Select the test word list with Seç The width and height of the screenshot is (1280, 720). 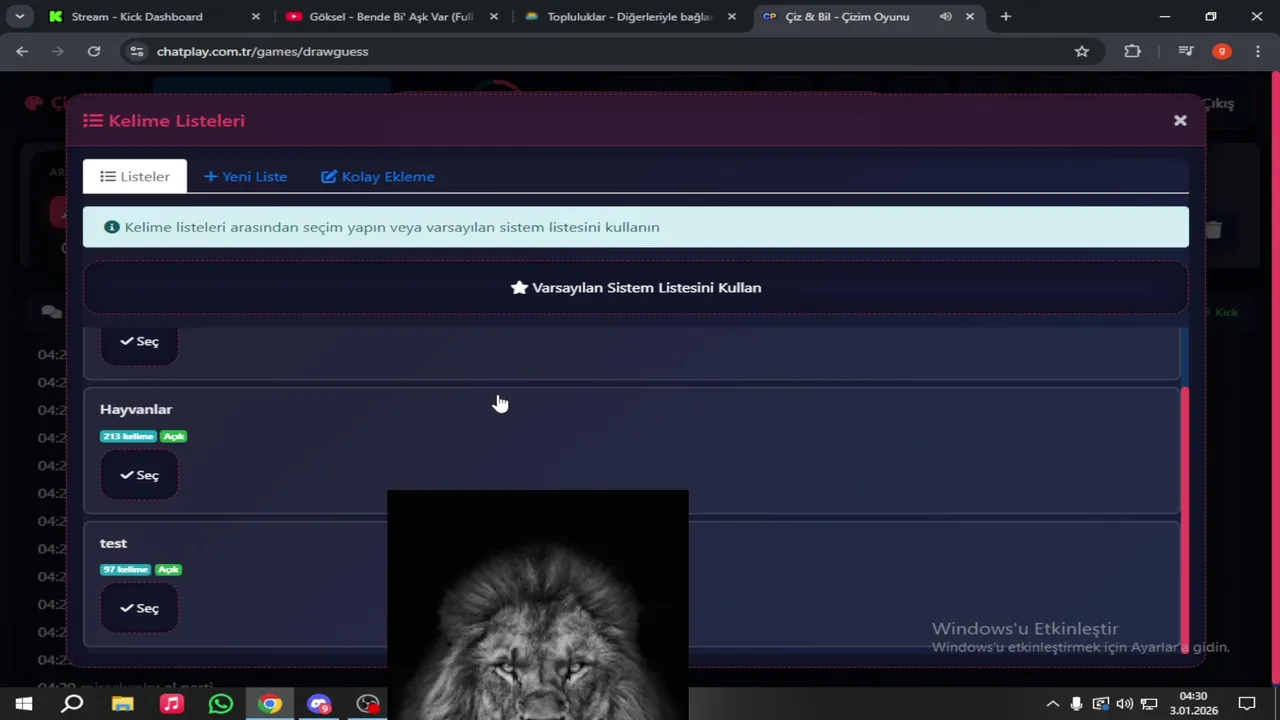tap(139, 608)
